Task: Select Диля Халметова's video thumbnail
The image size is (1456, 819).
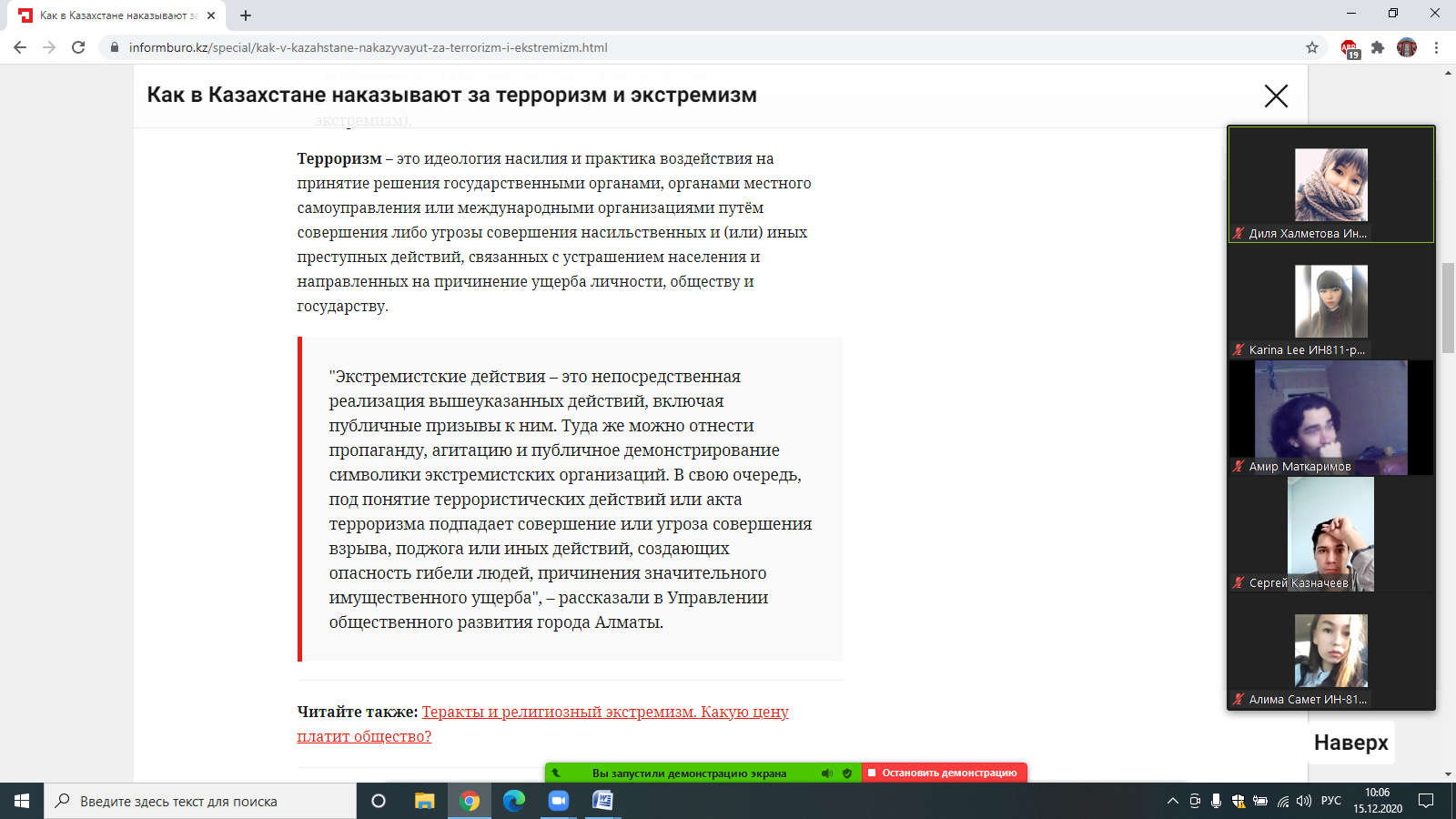Action: tap(1331, 185)
